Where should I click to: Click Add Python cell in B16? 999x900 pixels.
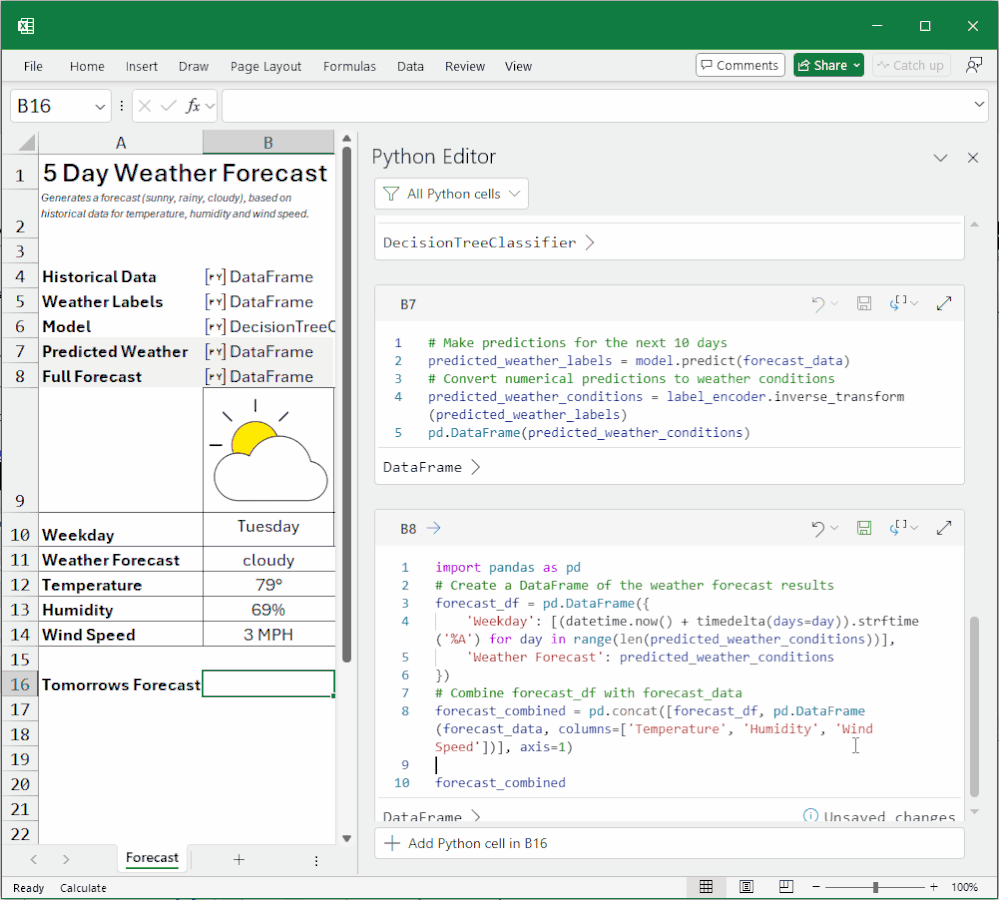click(669, 843)
